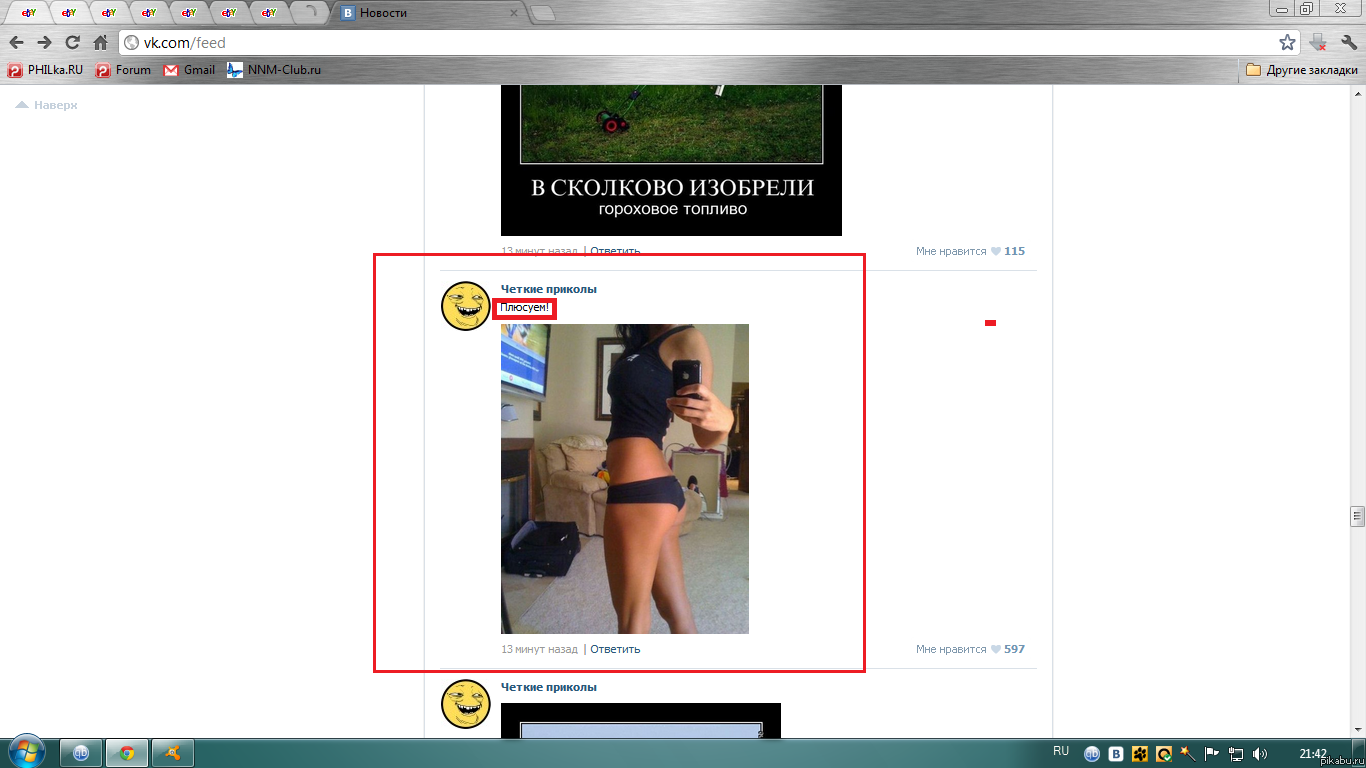1366x768 pixels.
Task: Click the 13 минут назад timestamp above Ответить 597
Action: click(x=539, y=649)
